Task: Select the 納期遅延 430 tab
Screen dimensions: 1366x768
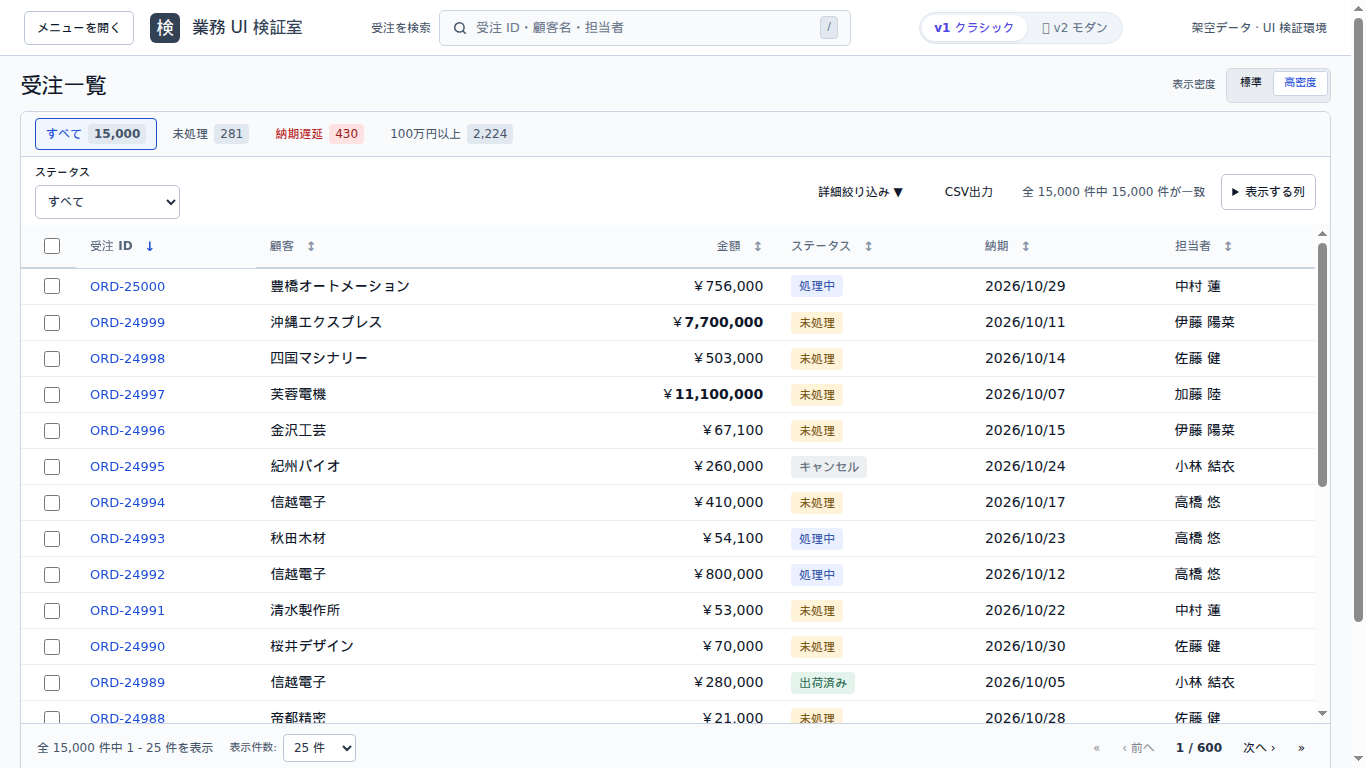Action: pyautogui.click(x=319, y=134)
